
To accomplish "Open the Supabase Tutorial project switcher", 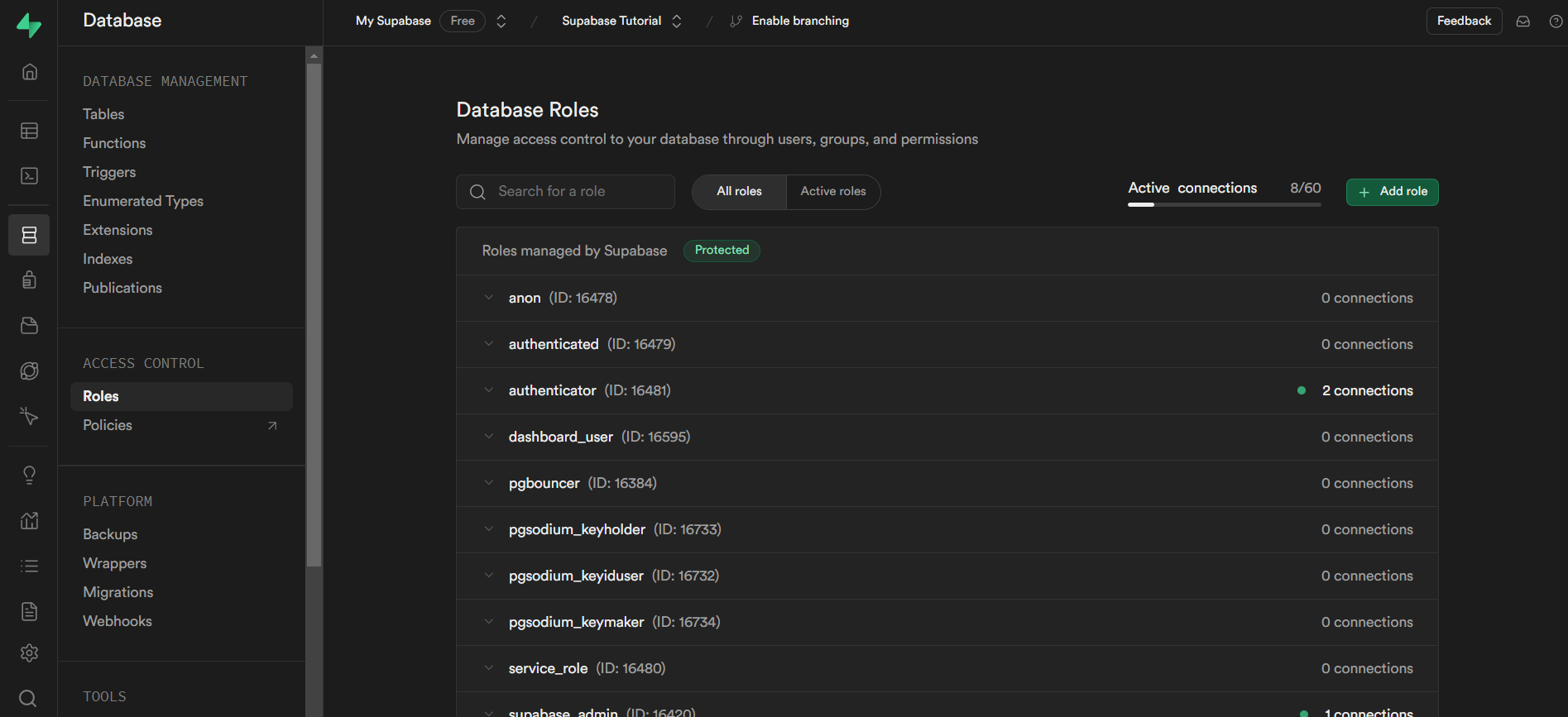I will click(x=676, y=22).
